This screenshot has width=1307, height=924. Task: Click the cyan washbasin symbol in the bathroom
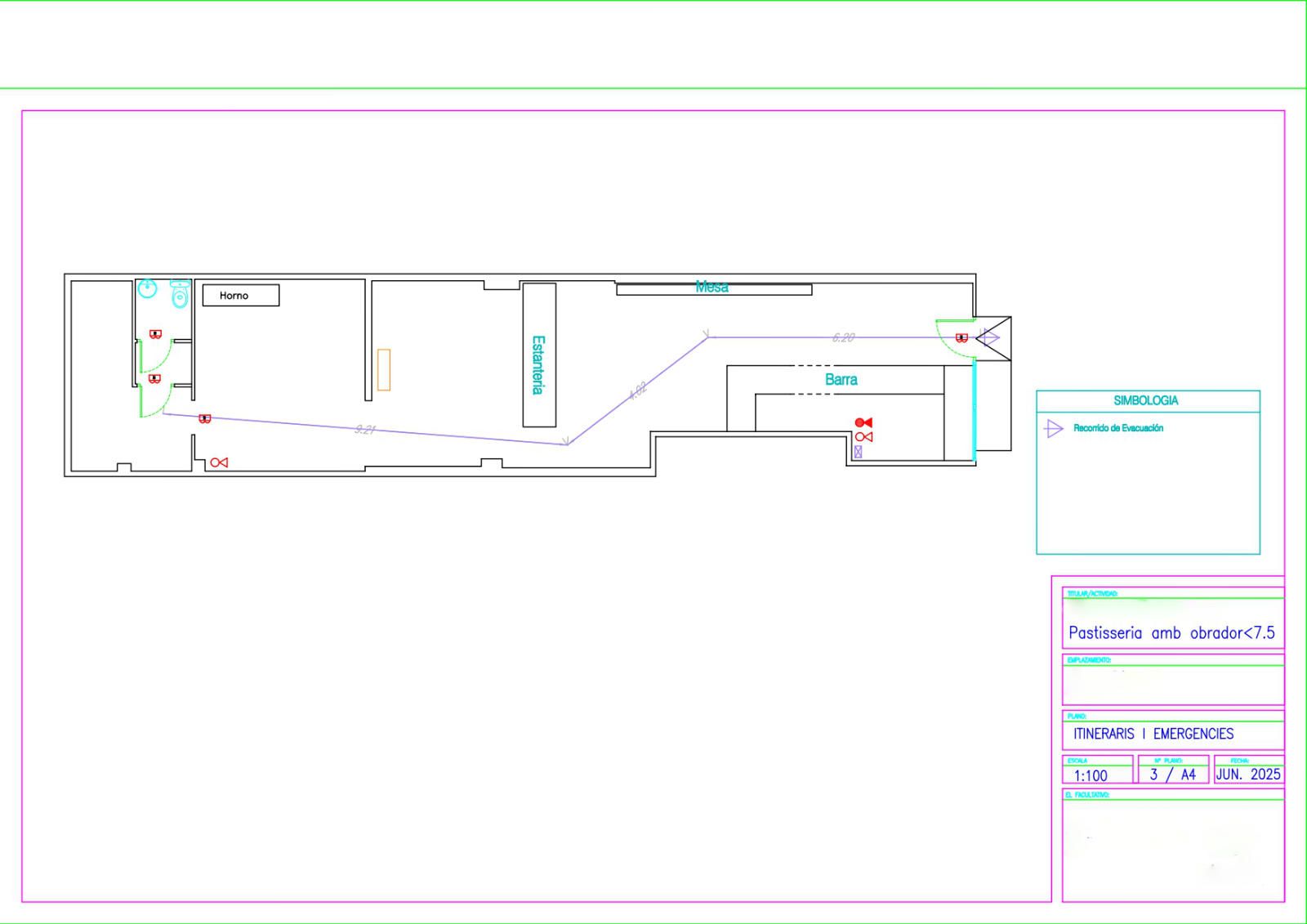pyautogui.click(x=147, y=288)
